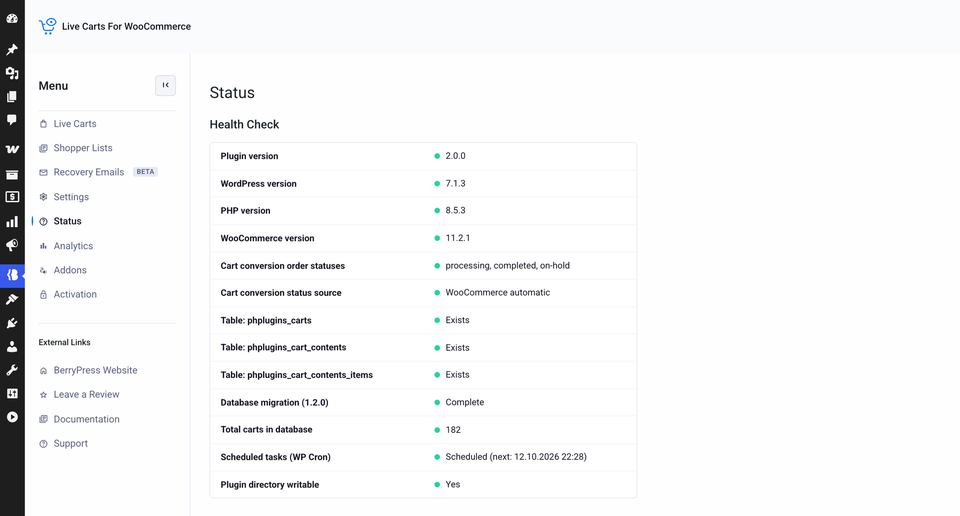Image resolution: width=960 pixels, height=516 pixels.
Task: Open Marketing megaphone icon
Action: 12,245
